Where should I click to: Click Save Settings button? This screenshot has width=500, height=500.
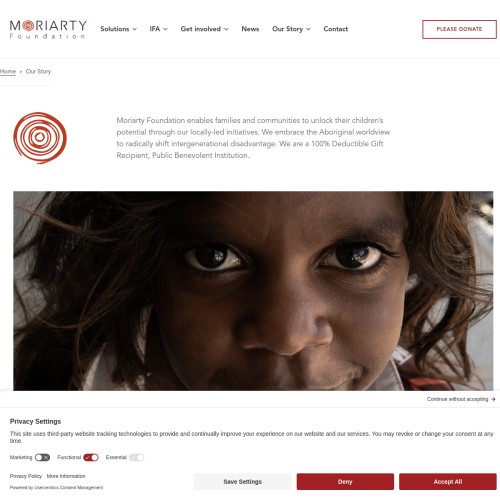click(242, 481)
